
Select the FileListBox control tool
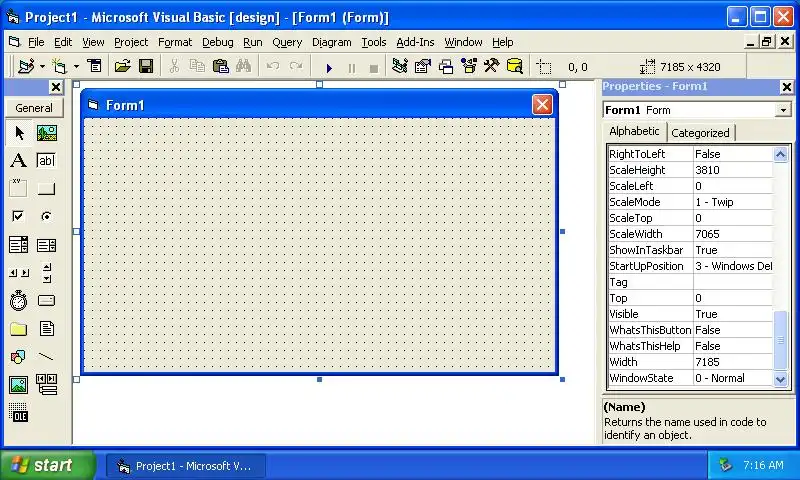coord(46,329)
